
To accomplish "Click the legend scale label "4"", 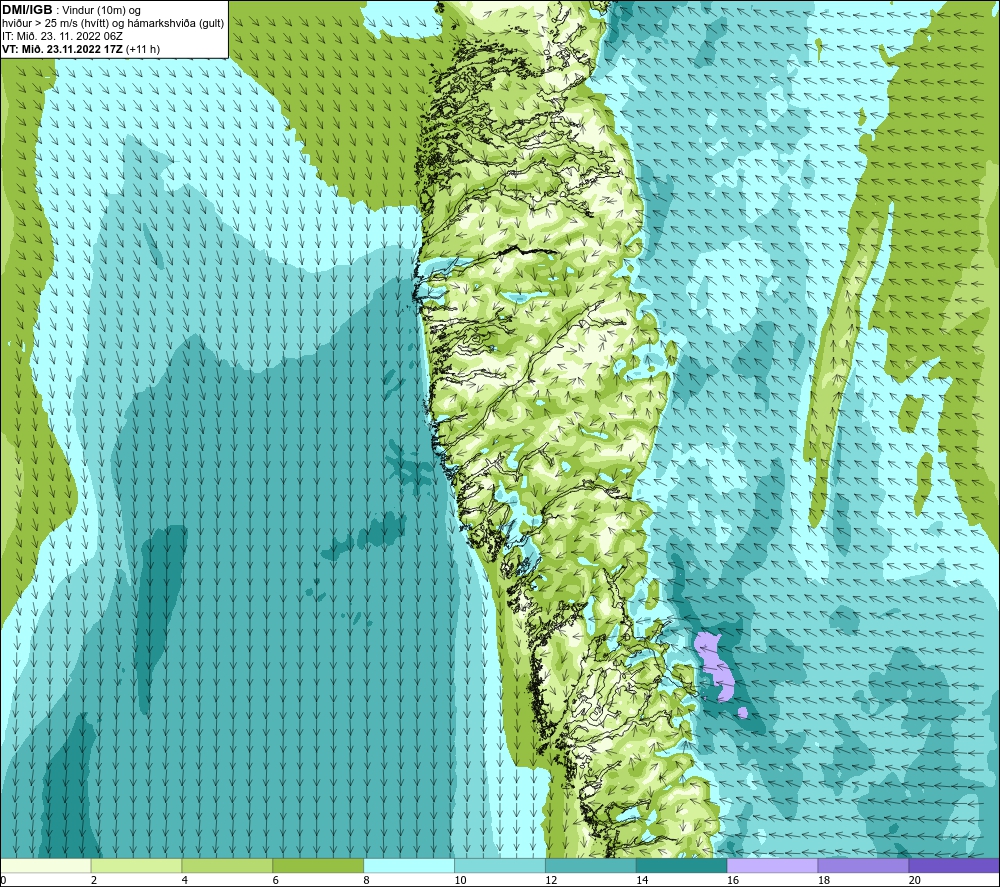I will pos(184,881).
